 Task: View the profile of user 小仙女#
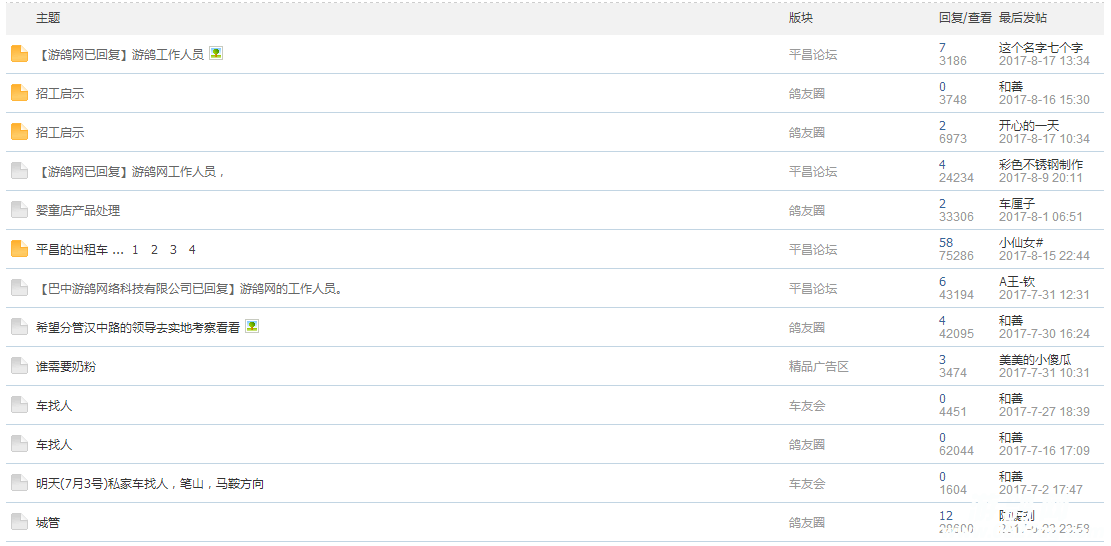click(x=1020, y=243)
